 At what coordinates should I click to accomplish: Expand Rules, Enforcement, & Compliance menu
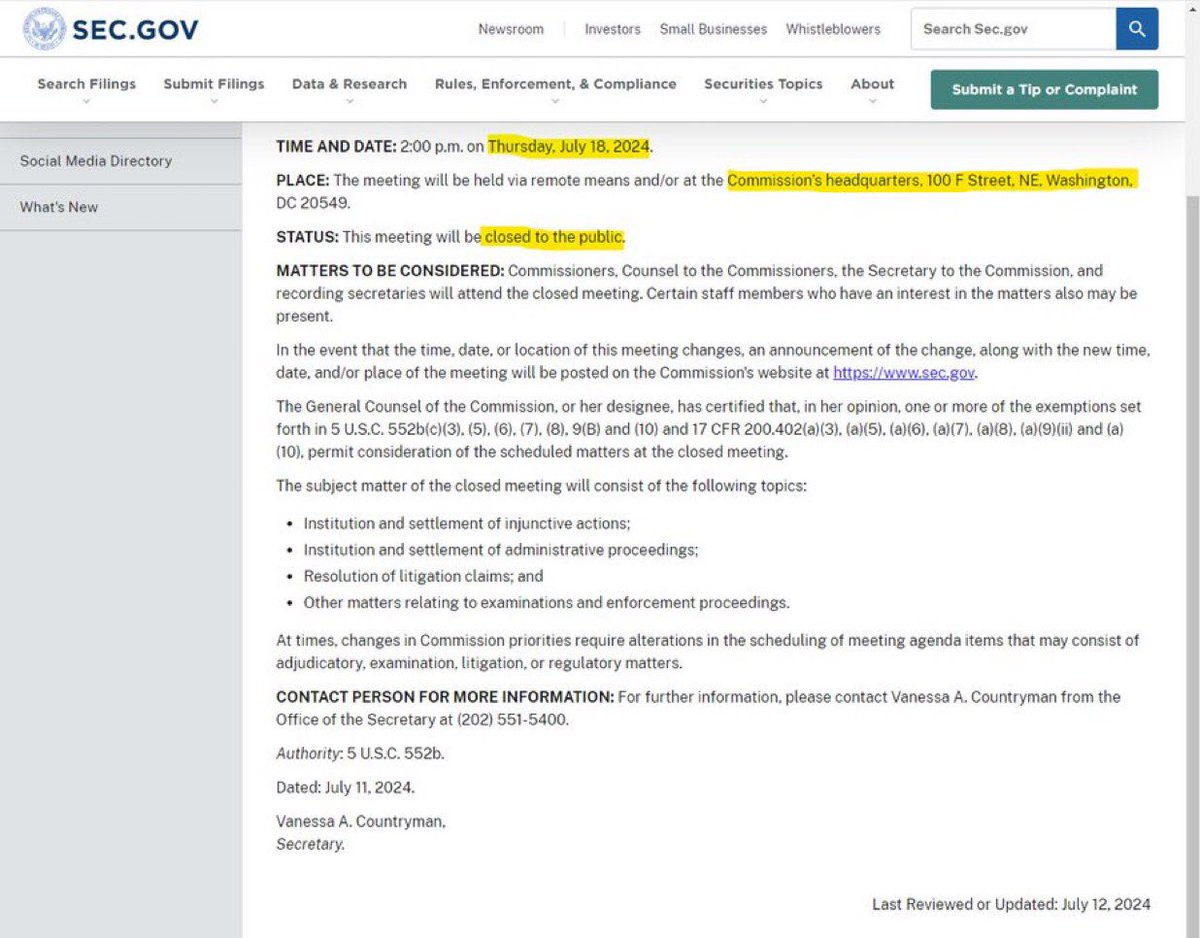tap(555, 84)
